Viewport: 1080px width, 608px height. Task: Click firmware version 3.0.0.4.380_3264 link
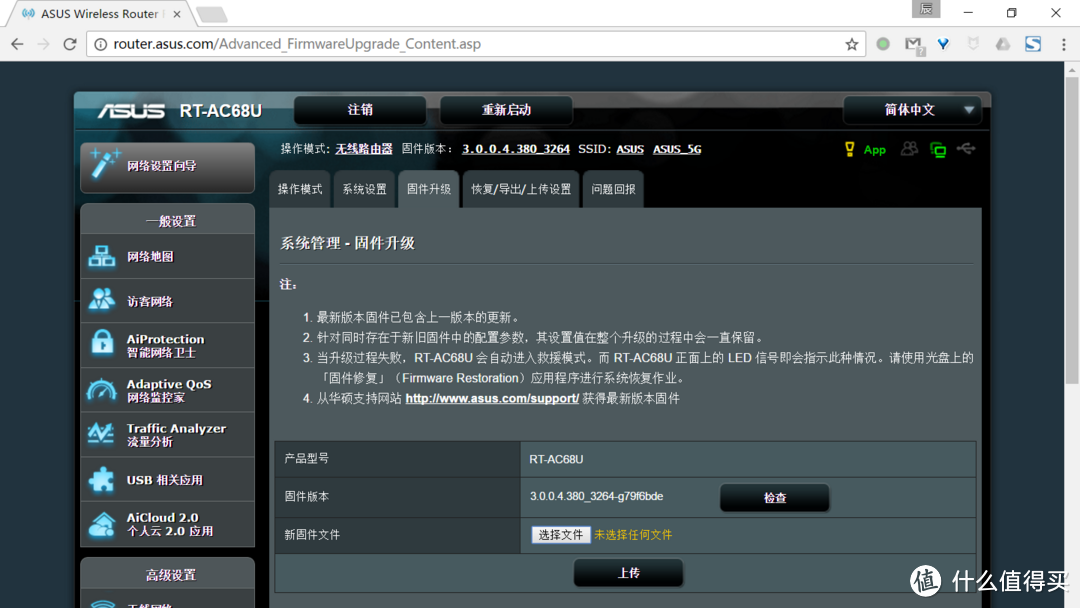pyautogui.click(x=516, y=149)
